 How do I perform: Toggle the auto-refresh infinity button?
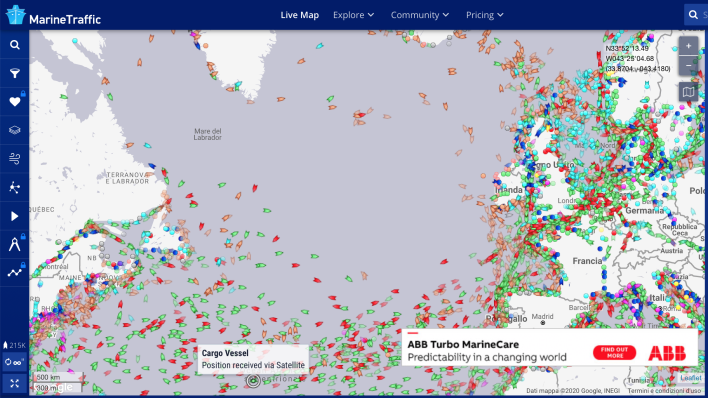14,362
